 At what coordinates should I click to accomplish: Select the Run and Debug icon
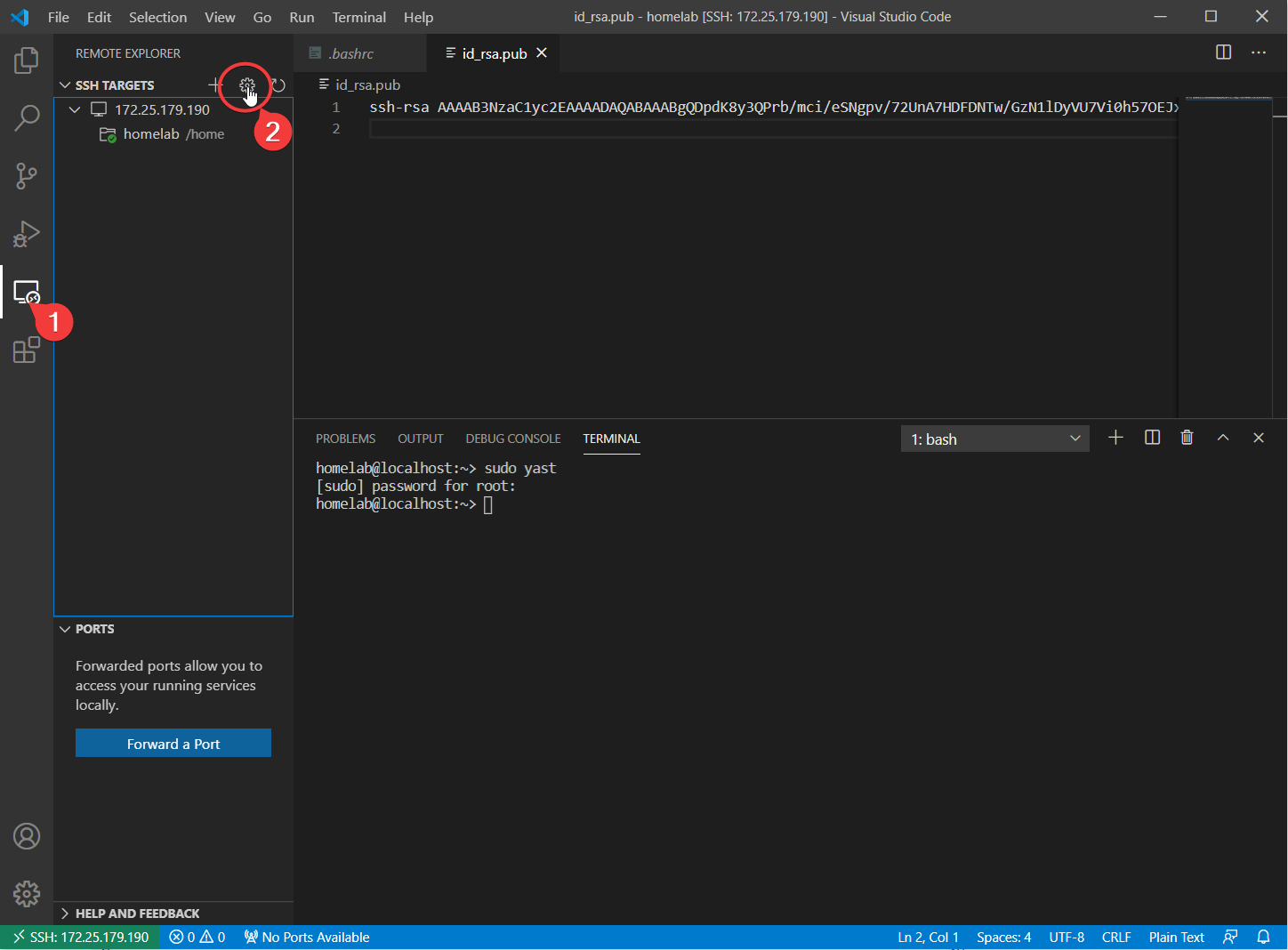coord(27,234)
